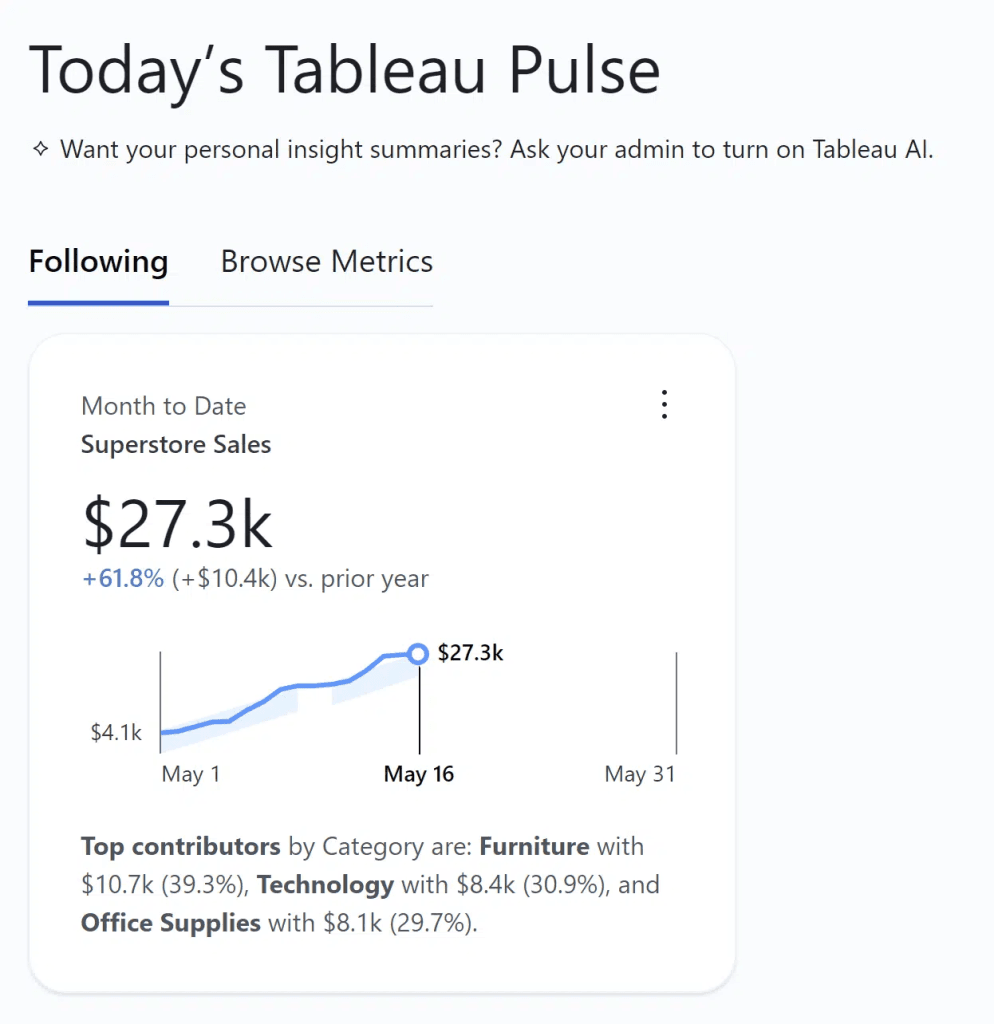The height and width of the screenshot is (1024, 994).
Task: Click the large $27.3k metric value
Action: 177,525
